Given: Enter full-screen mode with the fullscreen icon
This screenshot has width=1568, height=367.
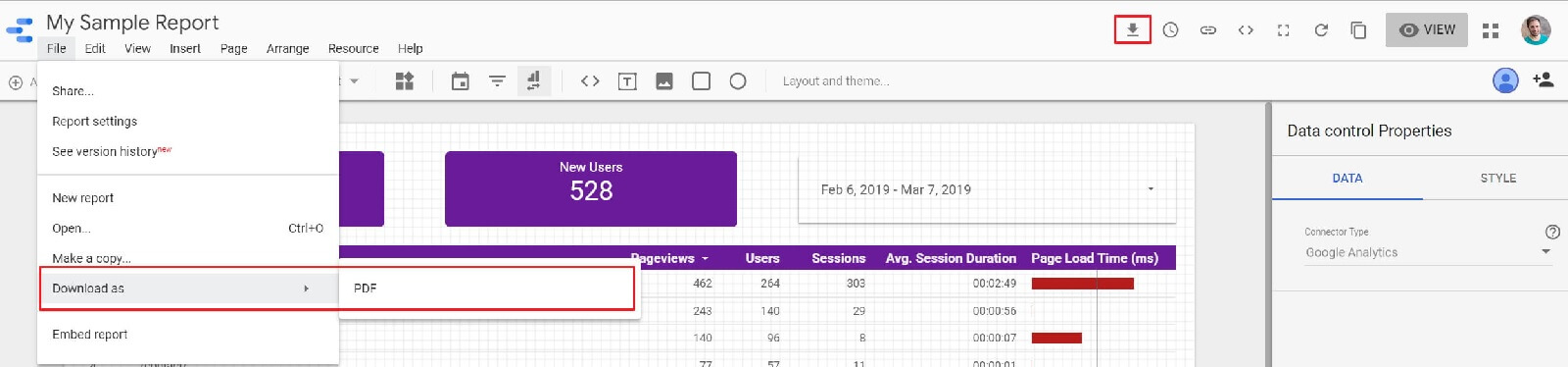Looking at the screenshot, I should pos(1283,30).
